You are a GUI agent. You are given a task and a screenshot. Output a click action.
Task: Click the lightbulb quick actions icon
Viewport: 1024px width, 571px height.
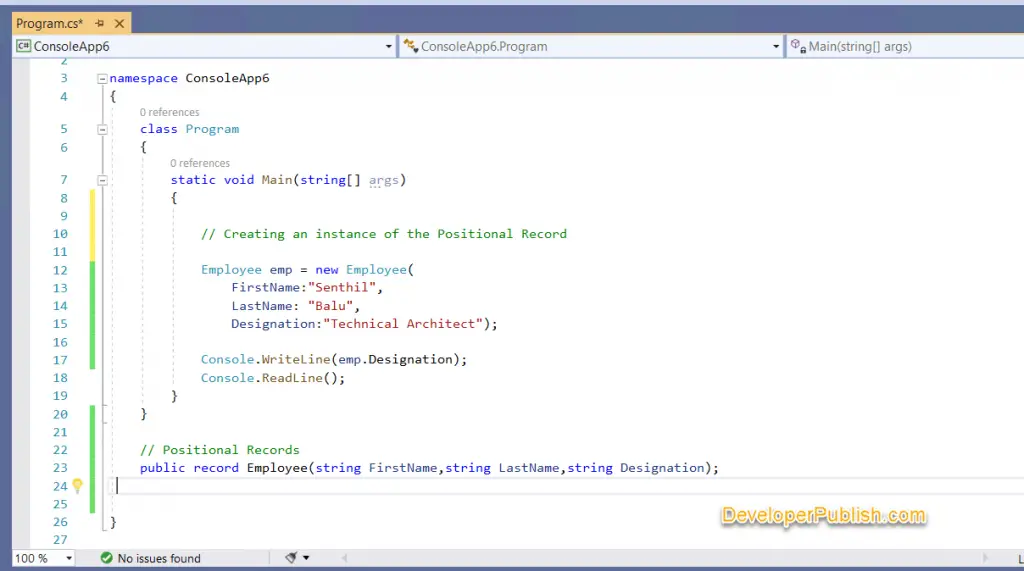point(77,486)
